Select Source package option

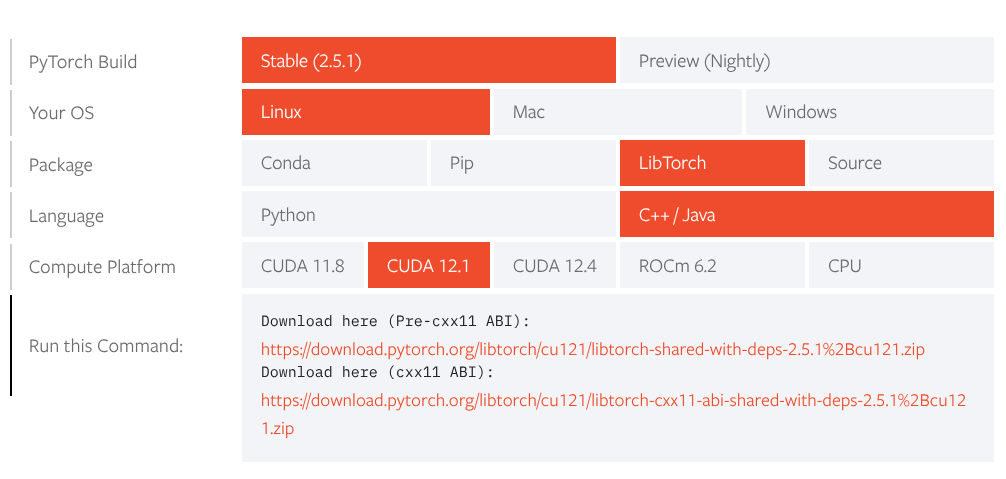click(901, 163)
